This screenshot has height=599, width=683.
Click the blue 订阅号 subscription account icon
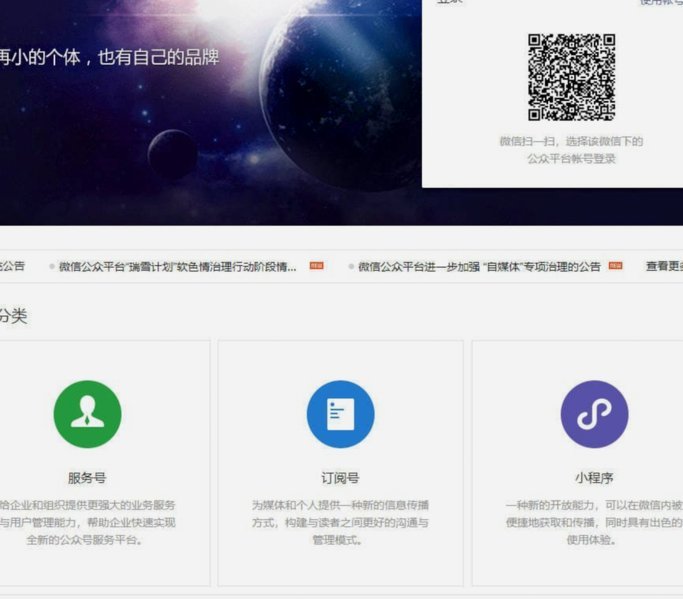click(340, 414)
